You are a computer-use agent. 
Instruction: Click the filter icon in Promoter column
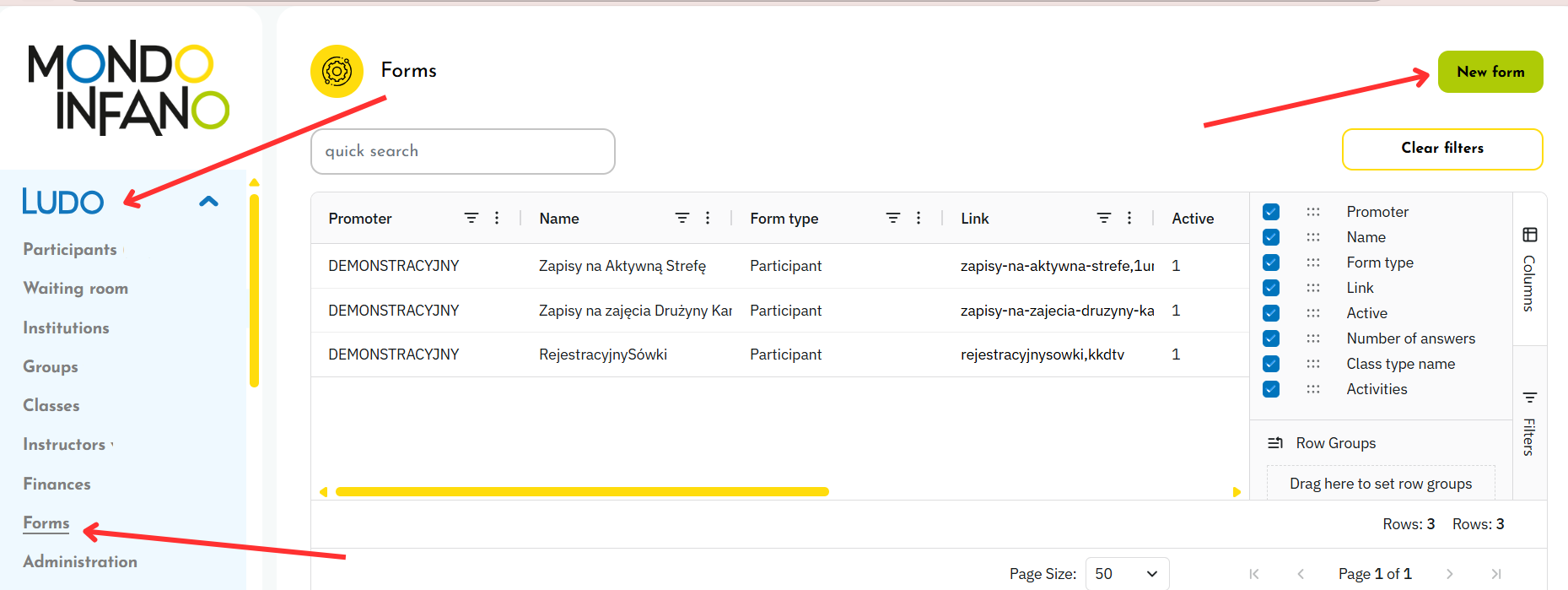coord(471,219)
